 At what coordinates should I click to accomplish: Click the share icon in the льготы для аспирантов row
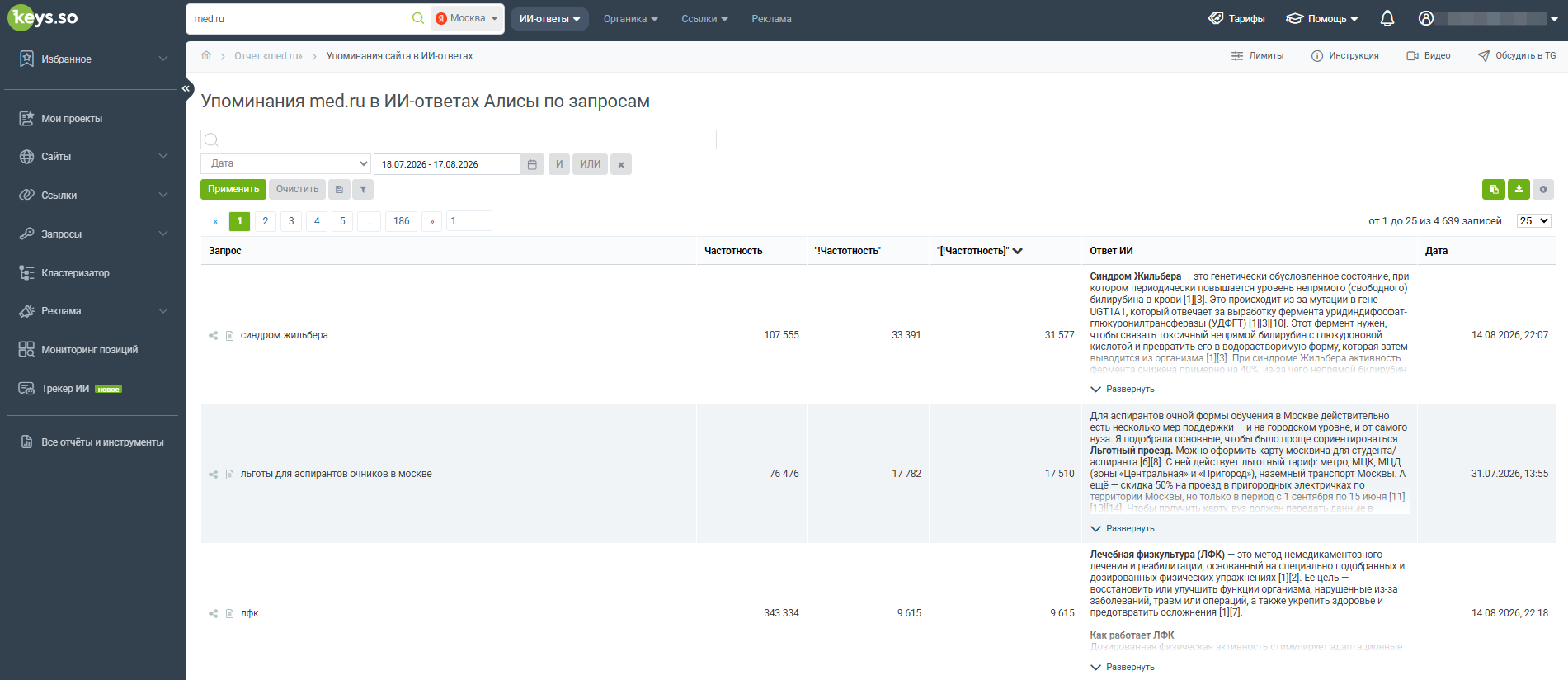click(214, 474)
